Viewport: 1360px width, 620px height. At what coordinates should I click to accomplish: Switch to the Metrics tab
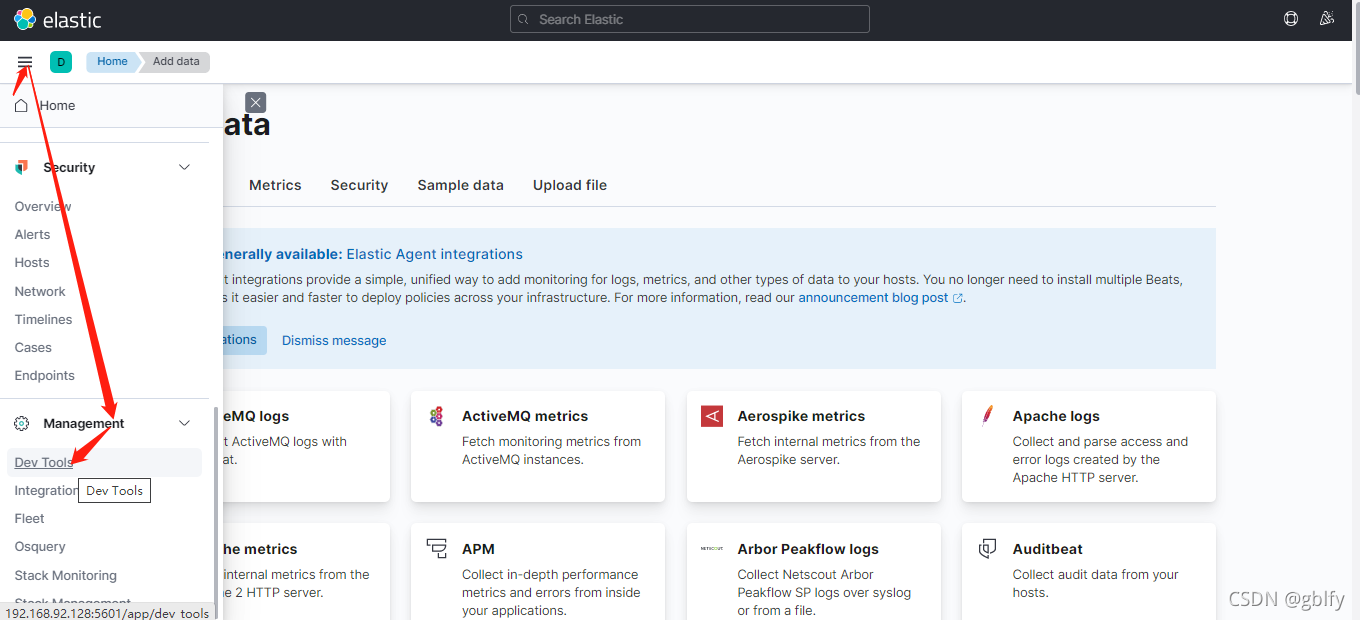[x=275, y=185]
